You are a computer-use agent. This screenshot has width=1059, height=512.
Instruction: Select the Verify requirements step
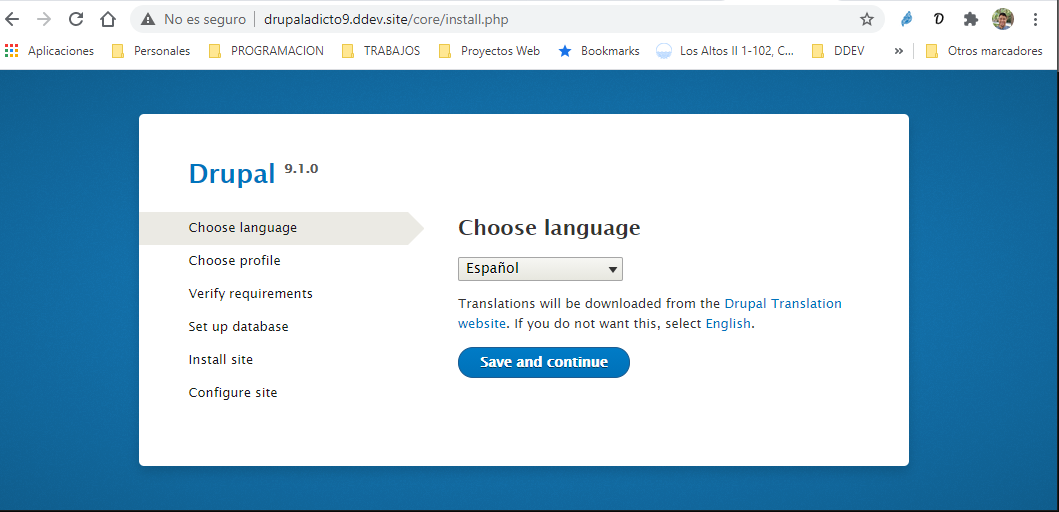point(251,294)
